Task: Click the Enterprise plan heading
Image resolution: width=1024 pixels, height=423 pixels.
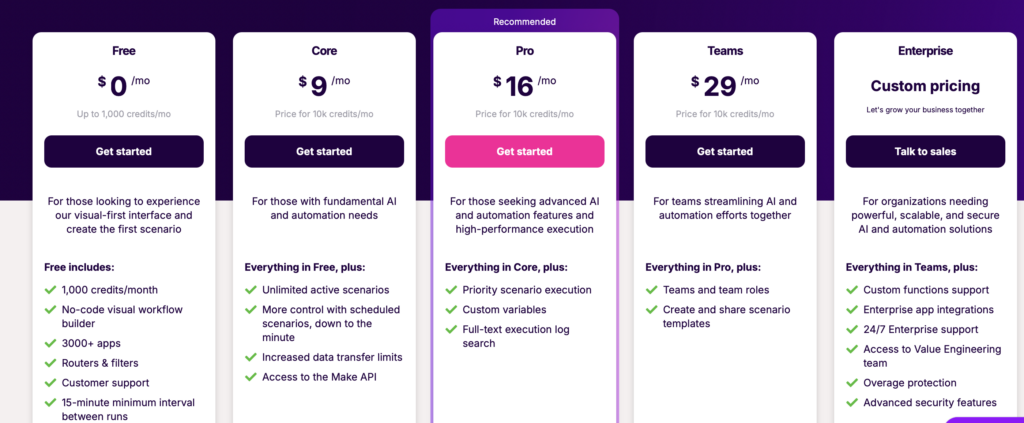Action: (925, 50)
